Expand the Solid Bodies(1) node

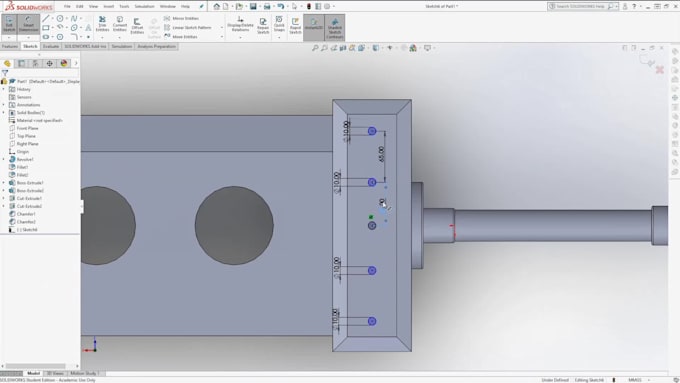click(3, 112)
